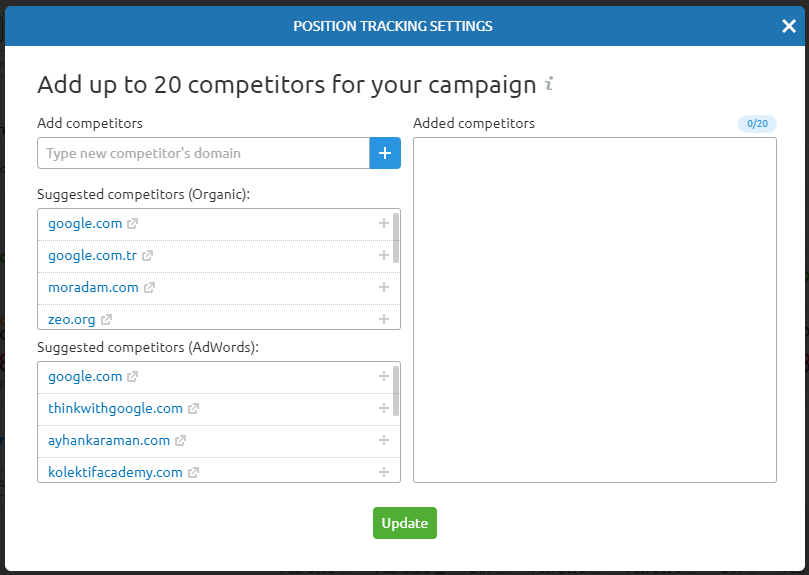The image size is (809, 575).
Task: Add ayhankaraman.com using its plus icon
Action: (x=384, y=440)
